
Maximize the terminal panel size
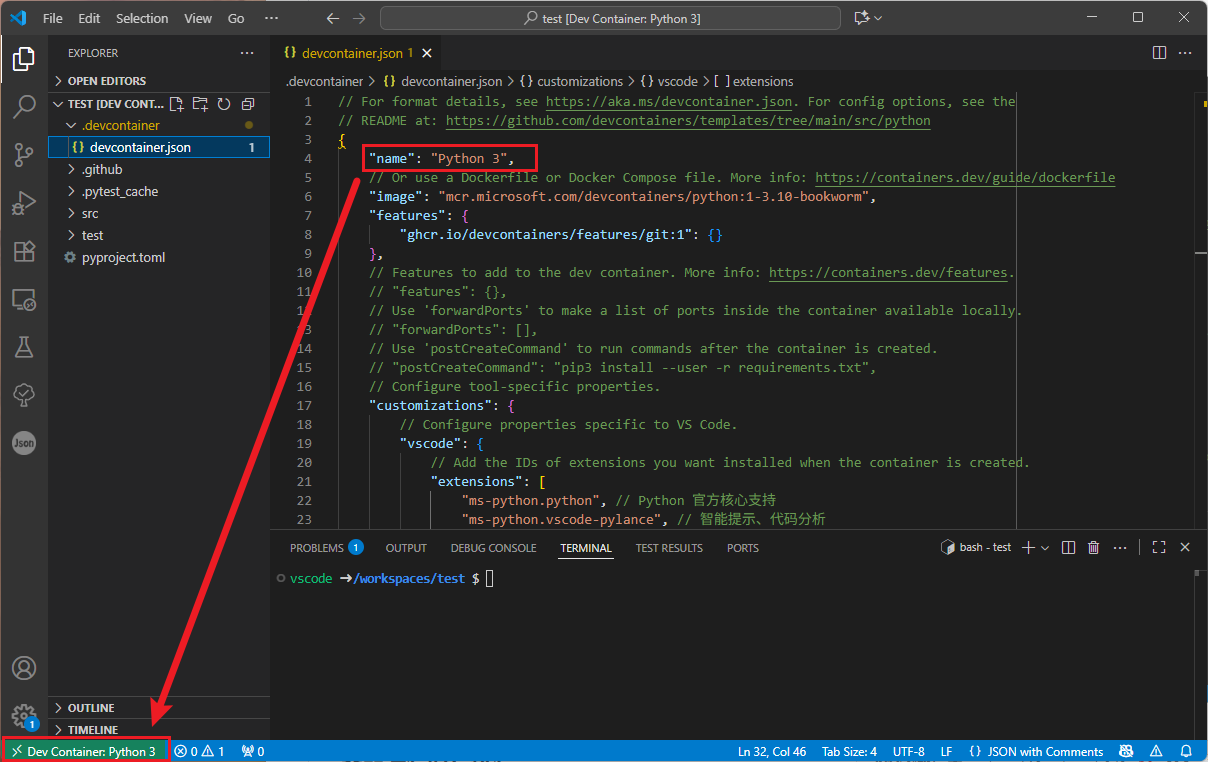(x=1159, y=547)
